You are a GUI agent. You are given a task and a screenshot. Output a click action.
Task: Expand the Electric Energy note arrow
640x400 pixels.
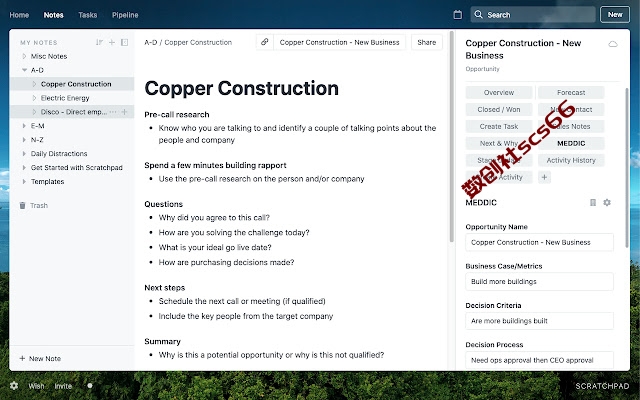[34, 98]
